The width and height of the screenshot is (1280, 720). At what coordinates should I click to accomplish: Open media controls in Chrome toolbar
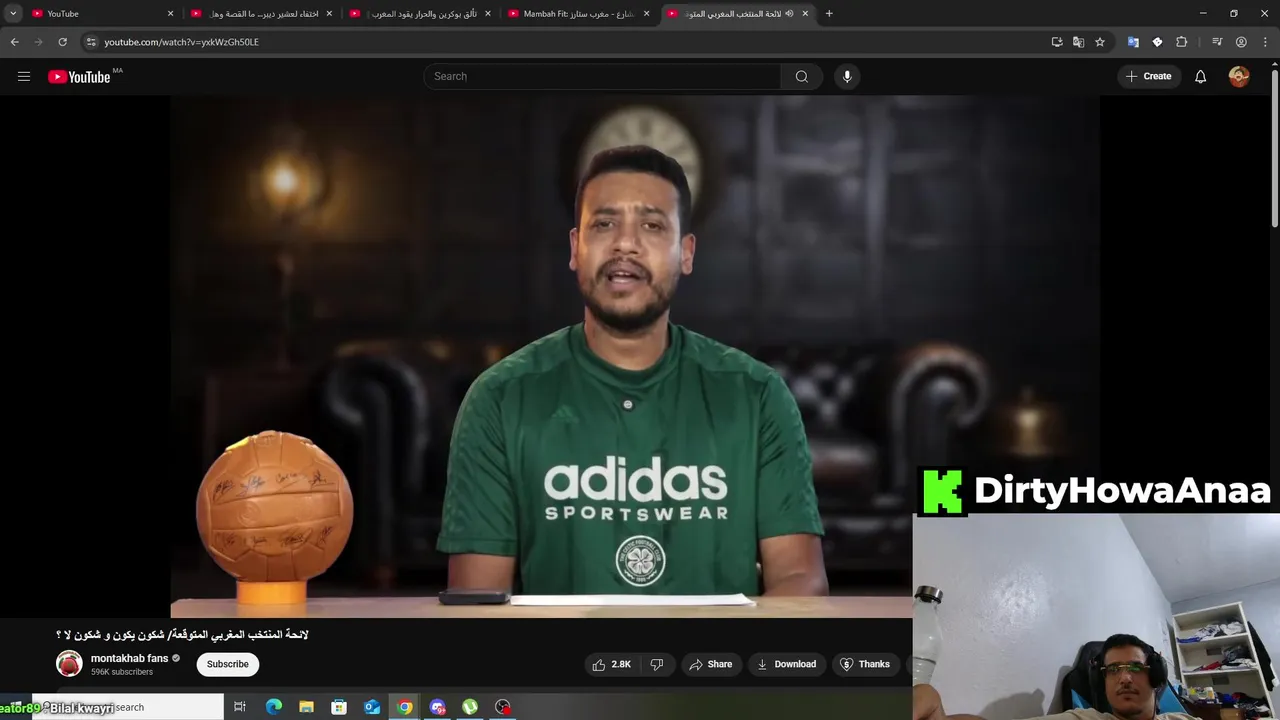click(x=1217, y=42)
